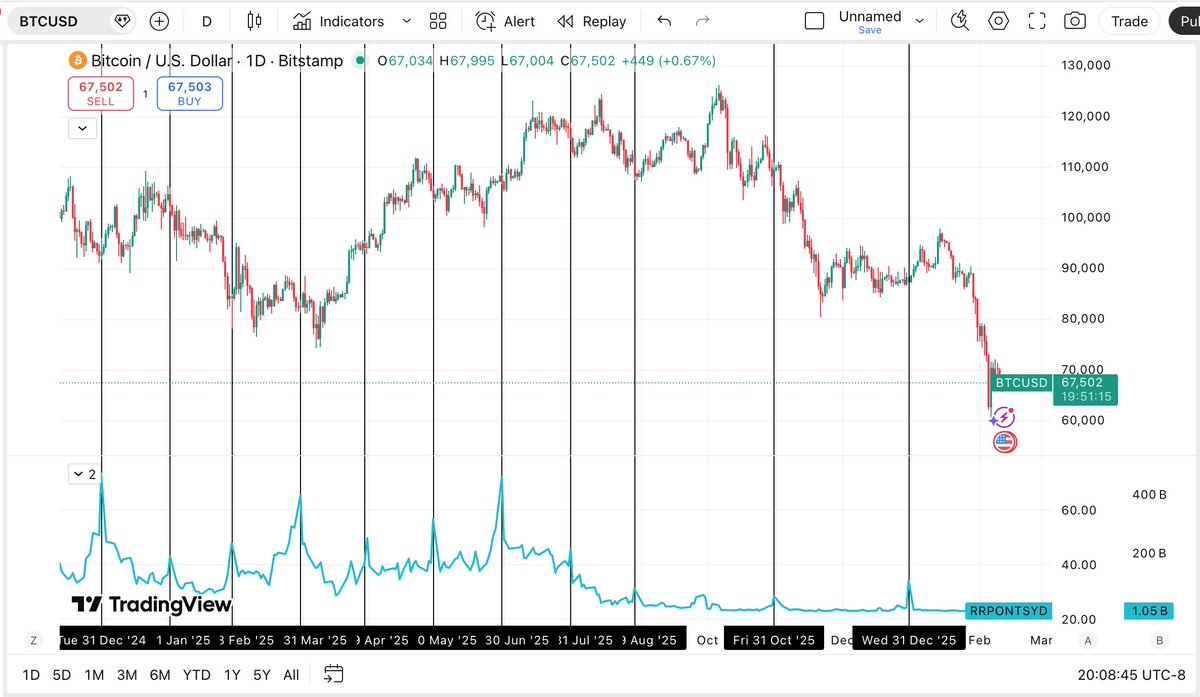The image size is (1200, 697).
Task: Toggle fullscreen mode
Action: pos(1037,21)
